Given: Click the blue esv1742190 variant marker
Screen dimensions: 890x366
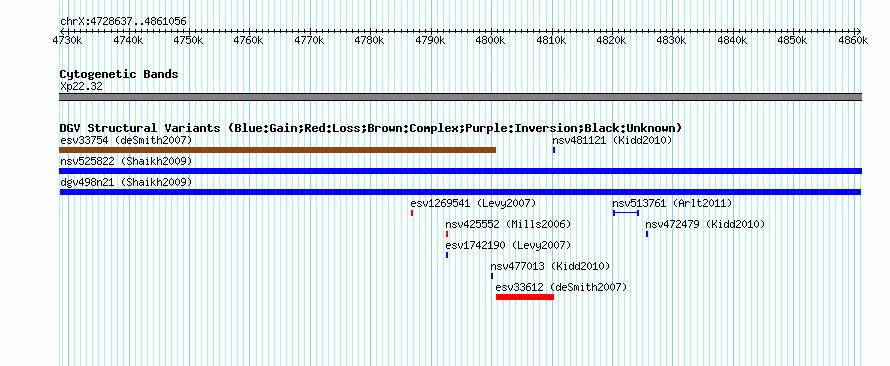Looking at the screenshot, I should (x=447, y=255).
